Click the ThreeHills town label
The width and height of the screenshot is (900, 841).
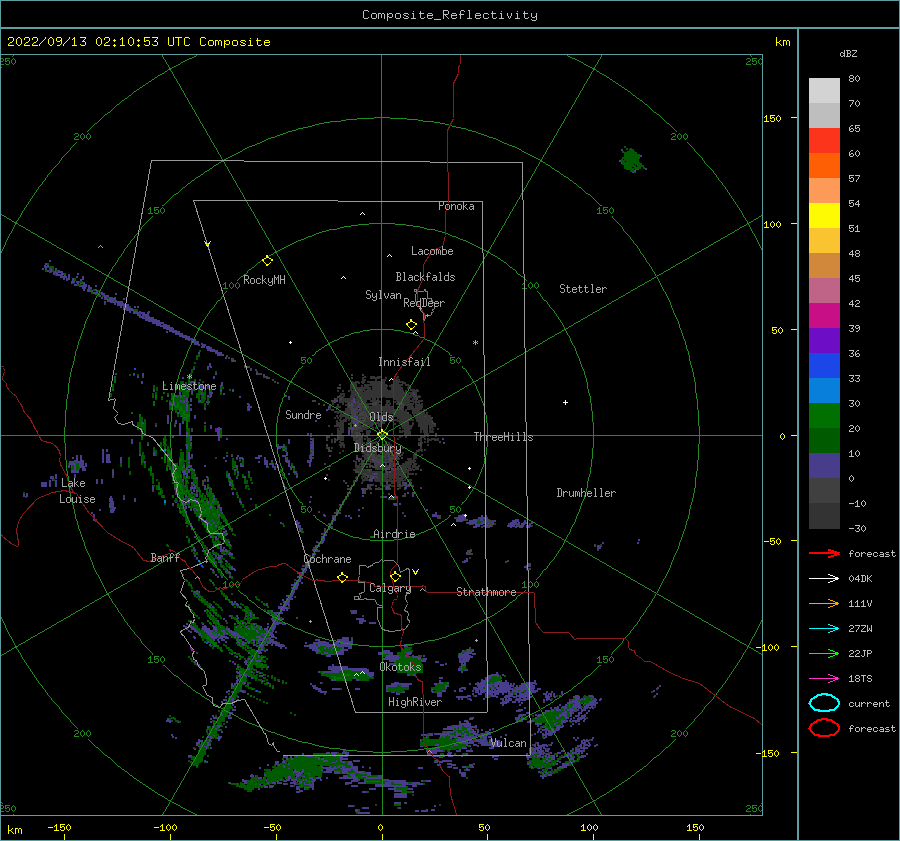click(x=503, y=437)
